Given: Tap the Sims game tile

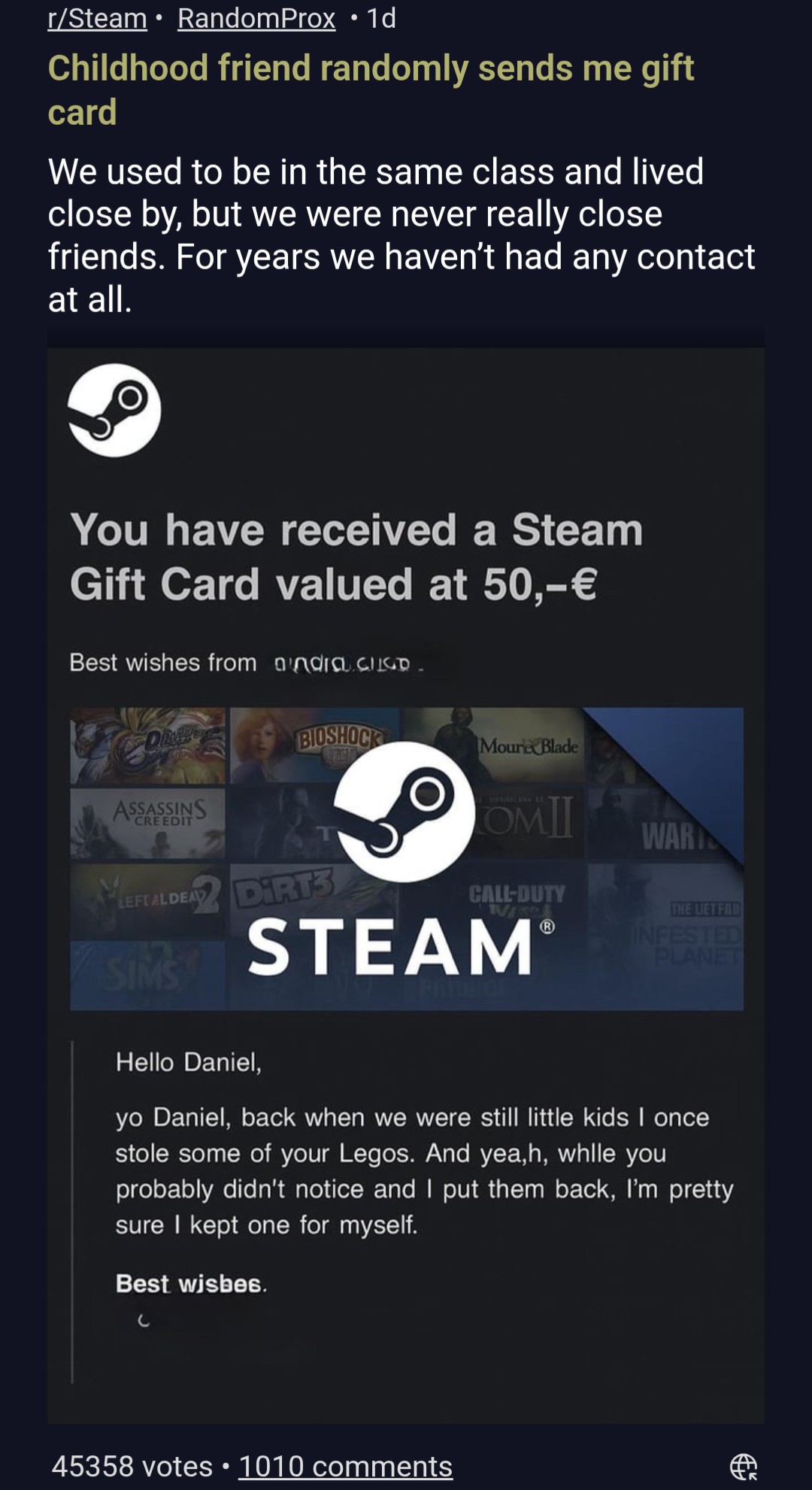Looking at the screenshot, I should (x=147, y=974).
